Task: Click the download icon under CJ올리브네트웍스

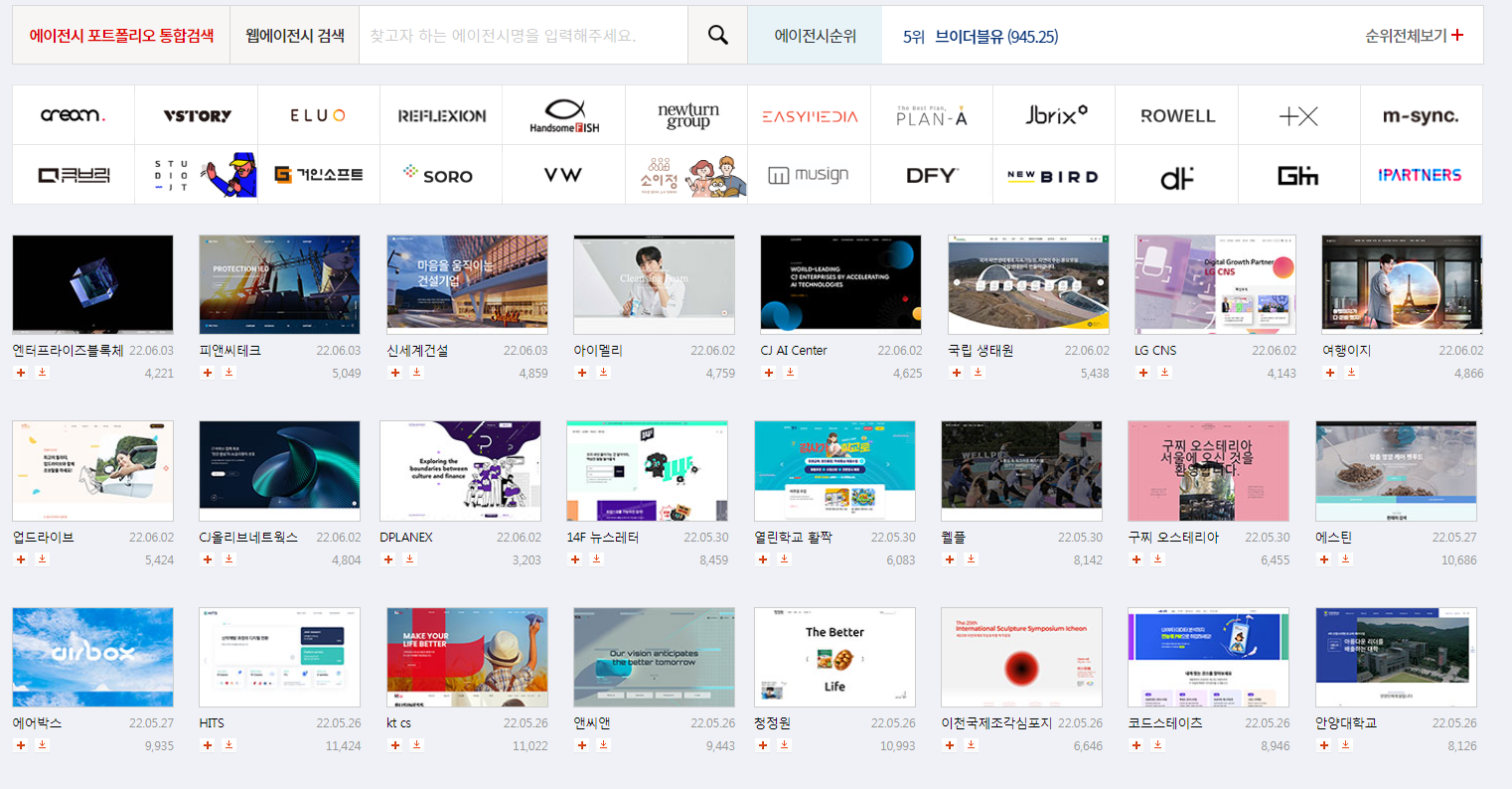Action: (x=228, y=559)
